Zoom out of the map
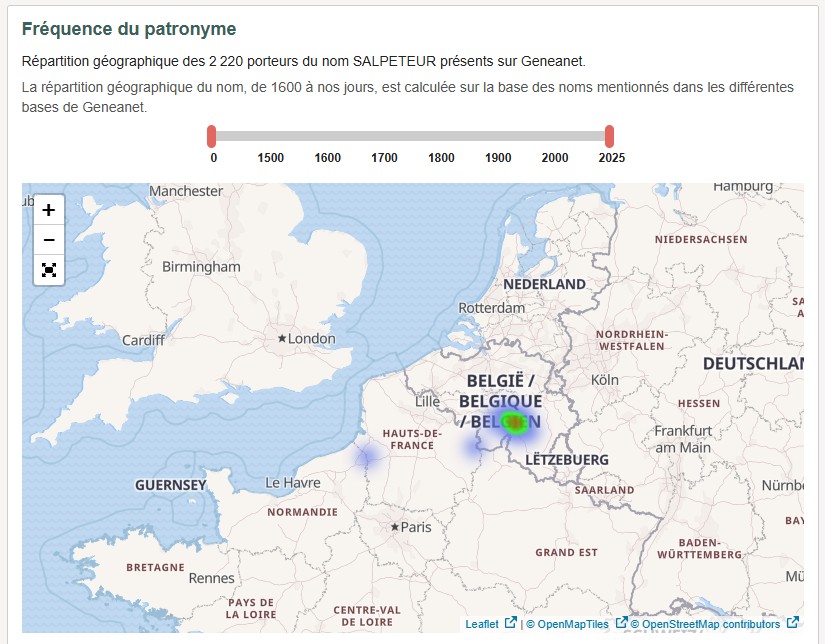The image size is (825, 644). 47,240
